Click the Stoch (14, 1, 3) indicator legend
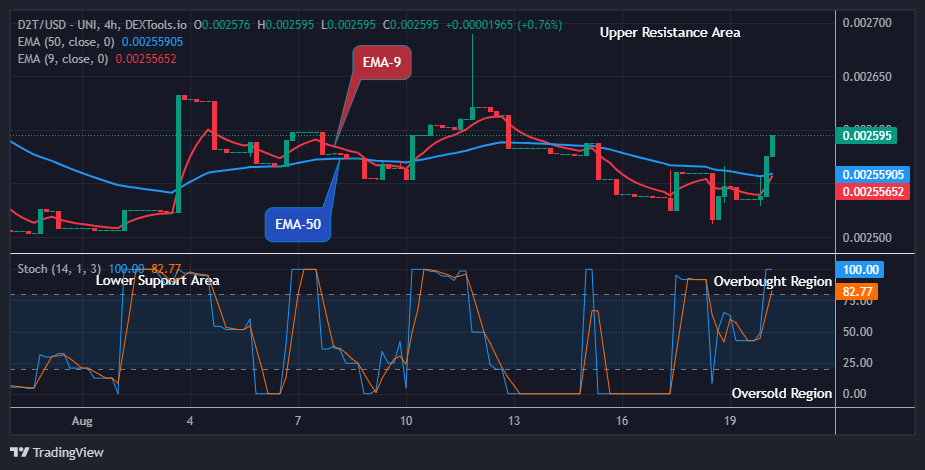This screenshot has width=925, height=470. click(59, 269)
